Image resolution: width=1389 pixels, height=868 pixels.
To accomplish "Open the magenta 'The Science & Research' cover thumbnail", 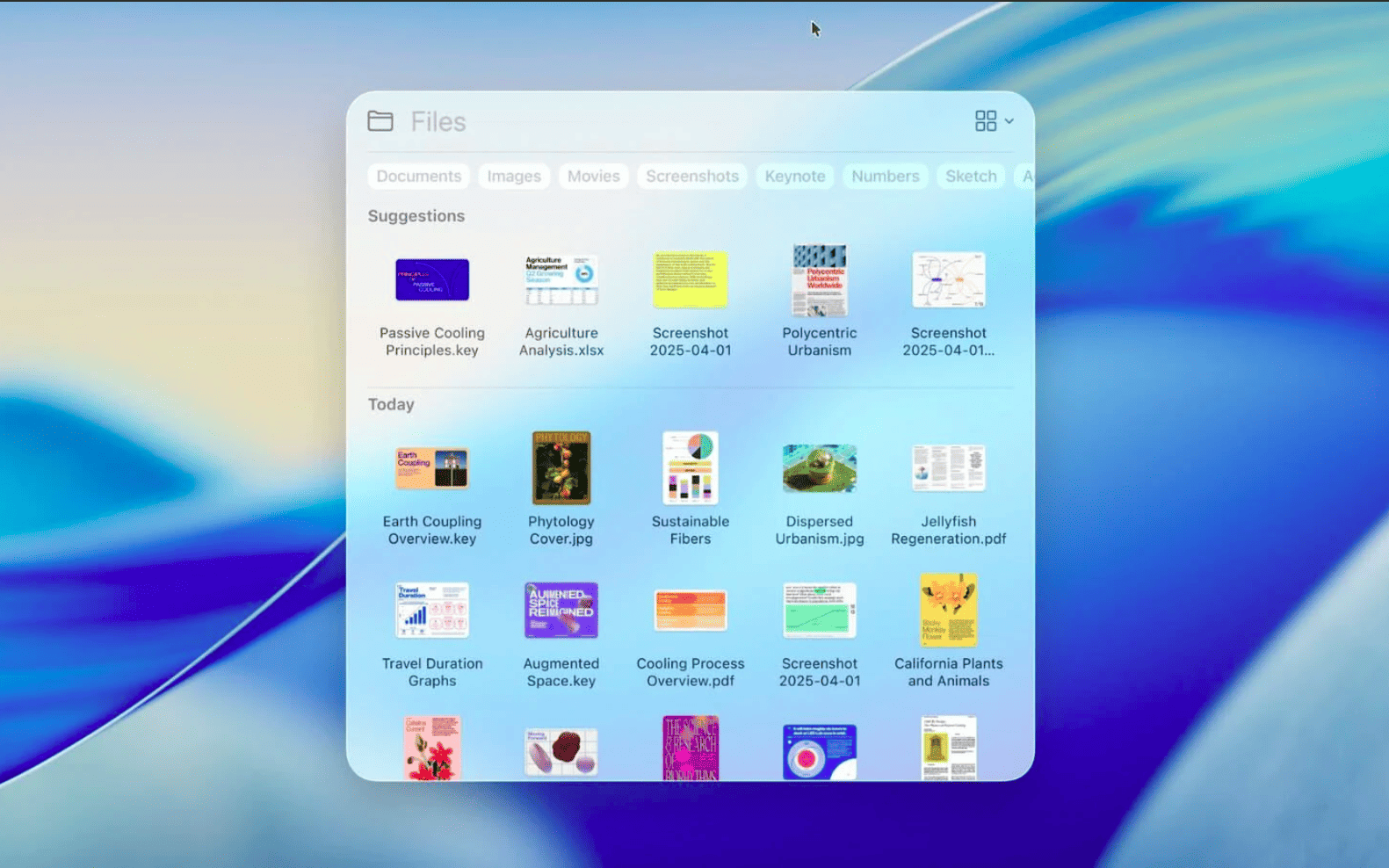I will (691, 749).
